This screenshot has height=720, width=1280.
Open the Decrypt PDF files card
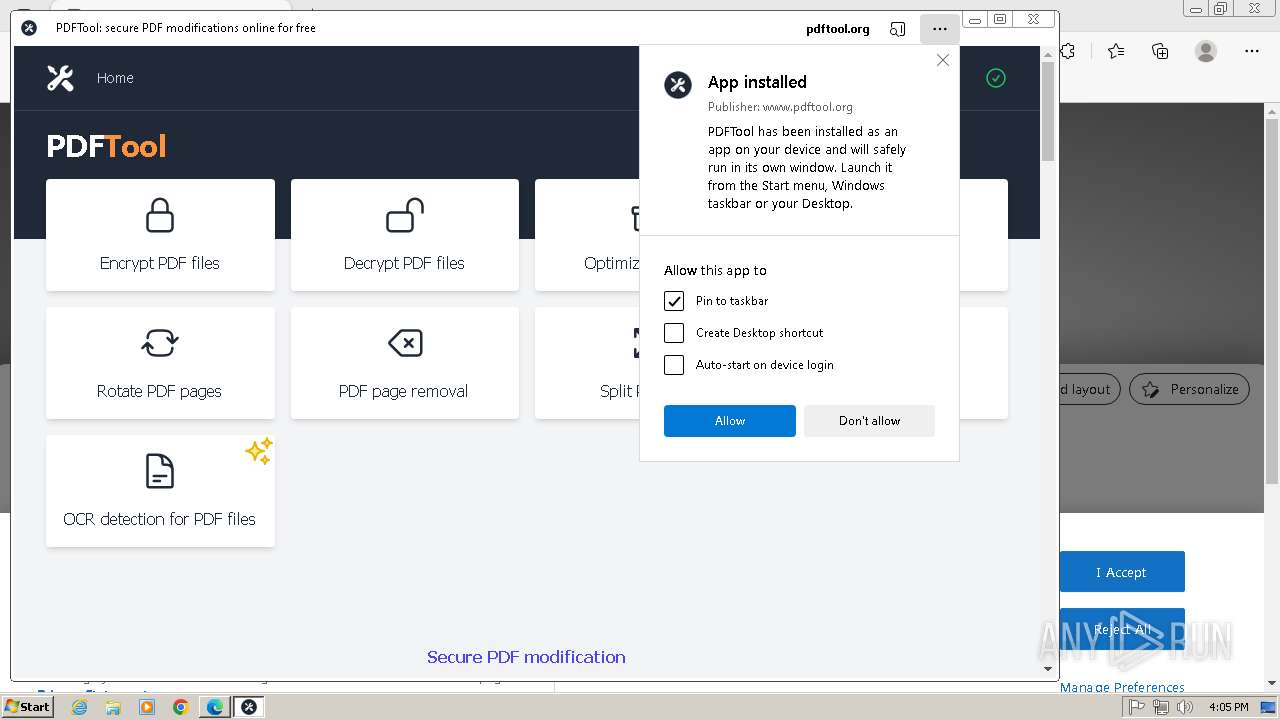[404, 235]
